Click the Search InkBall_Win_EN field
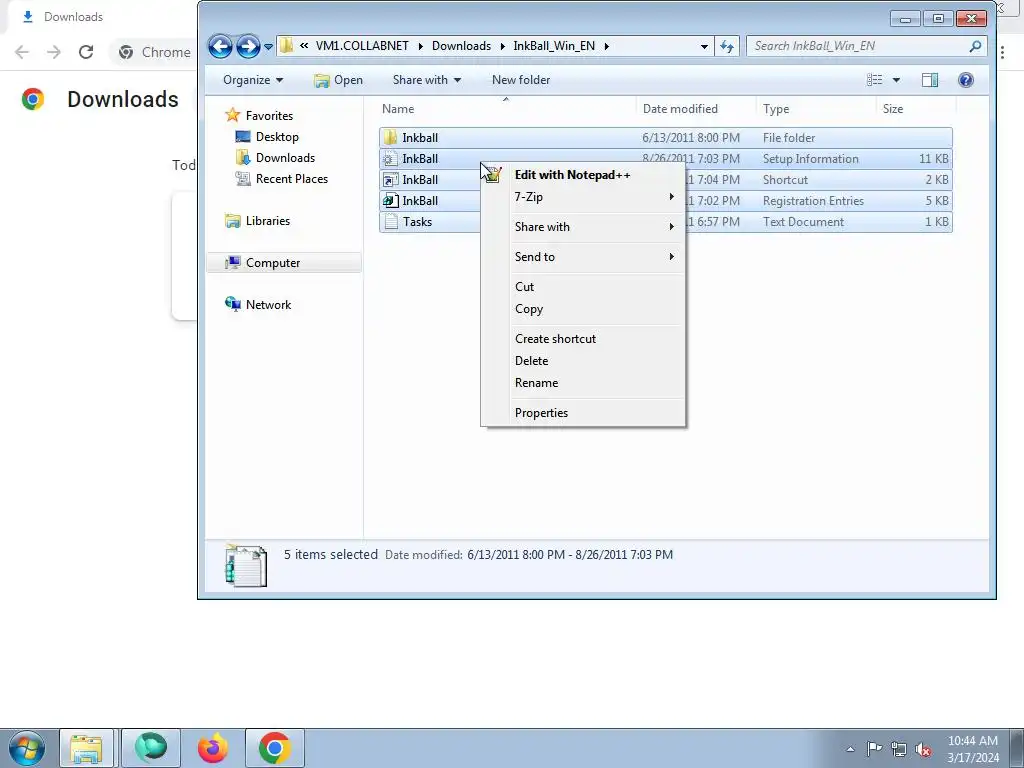1024x768 pixels. point(865,46)
